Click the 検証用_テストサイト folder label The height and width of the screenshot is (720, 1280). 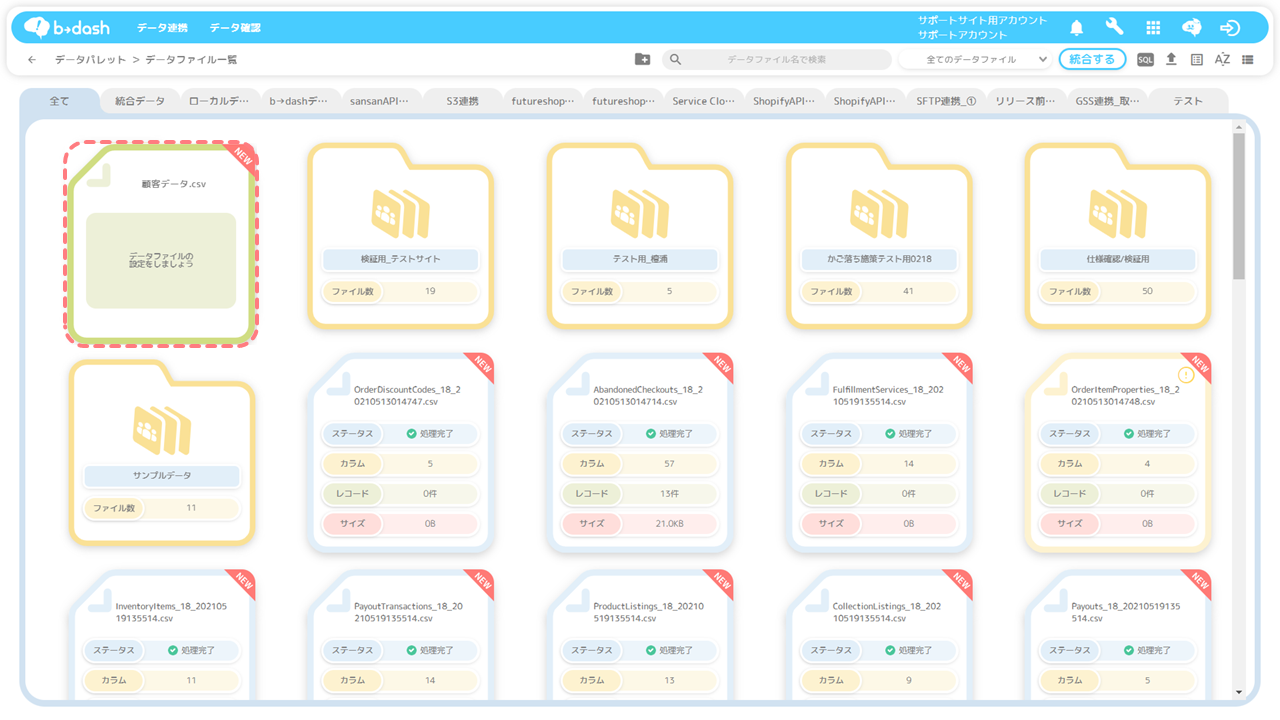click(x=400, y=259)
